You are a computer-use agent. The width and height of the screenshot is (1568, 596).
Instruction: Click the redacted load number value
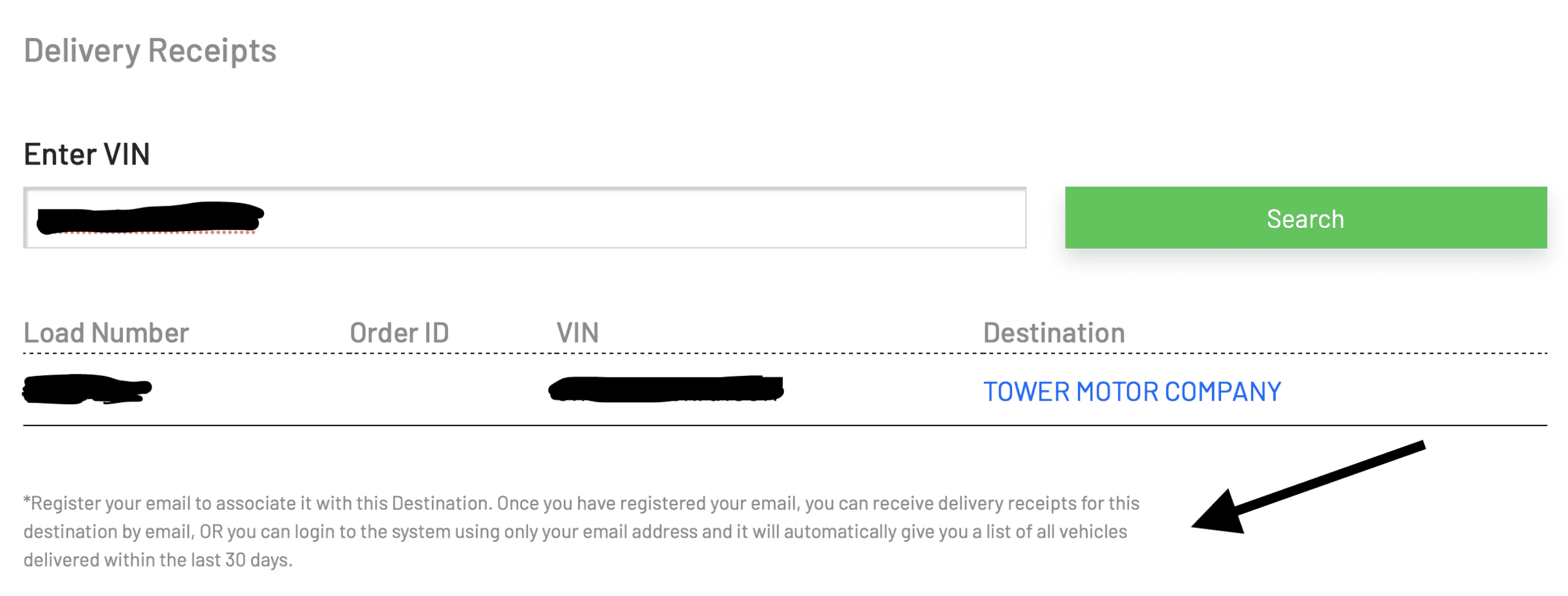87,389
